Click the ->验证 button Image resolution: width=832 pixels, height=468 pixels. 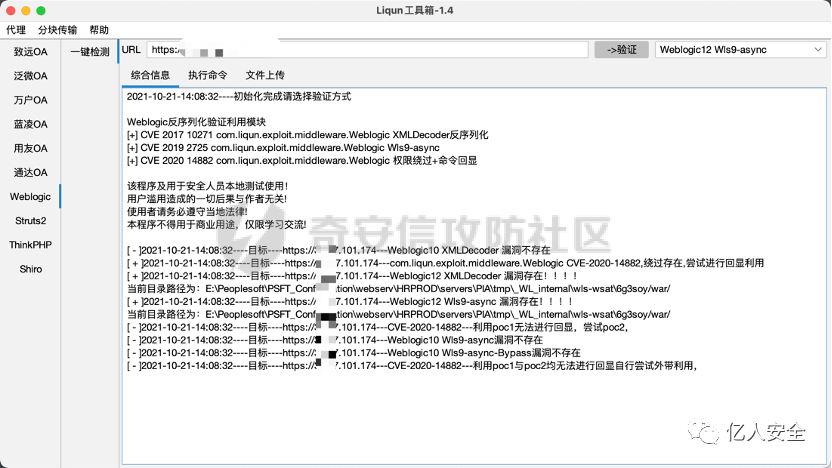tap(621, 50)
